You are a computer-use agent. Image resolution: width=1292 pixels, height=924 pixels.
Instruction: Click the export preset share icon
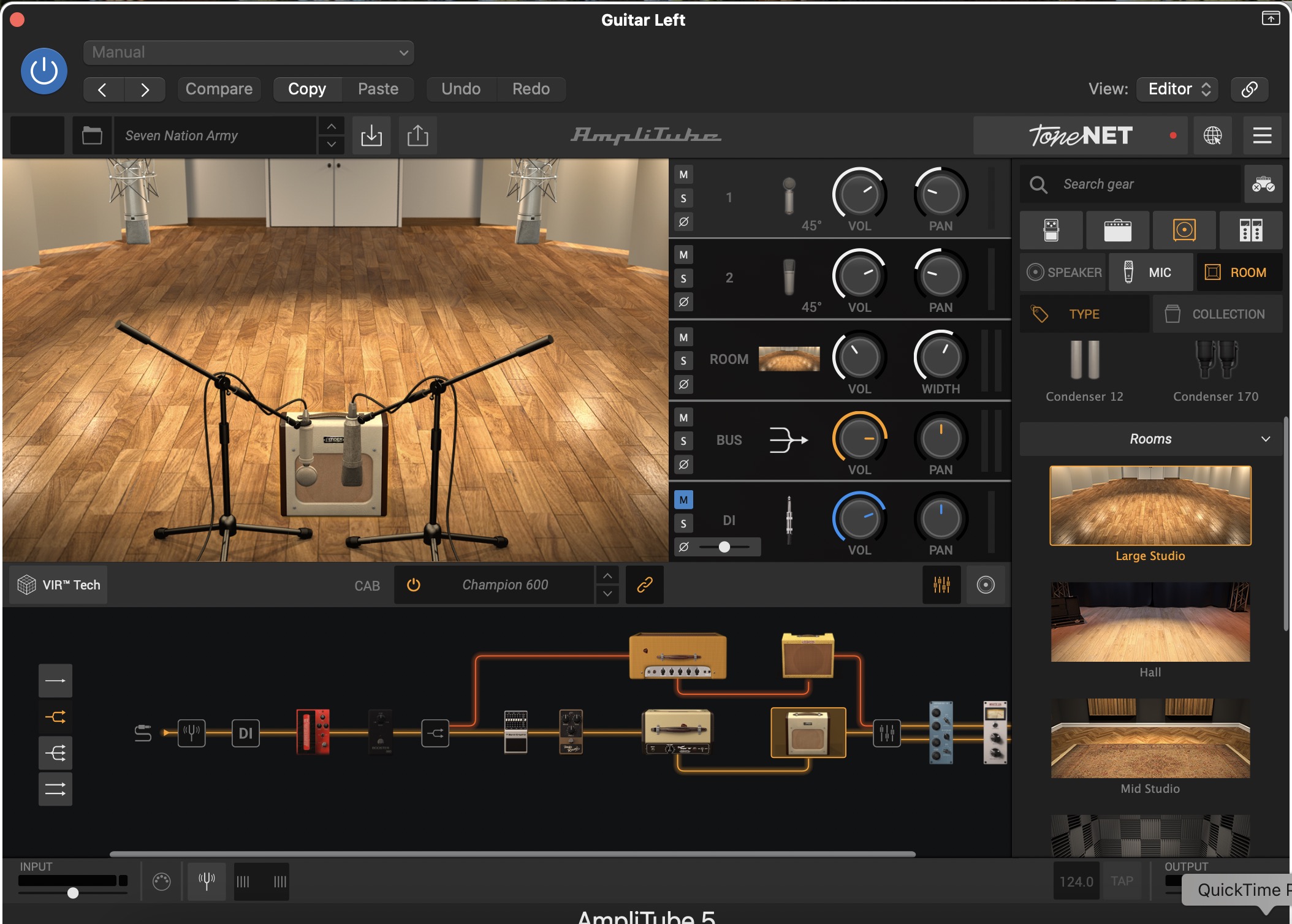(418, 135)
